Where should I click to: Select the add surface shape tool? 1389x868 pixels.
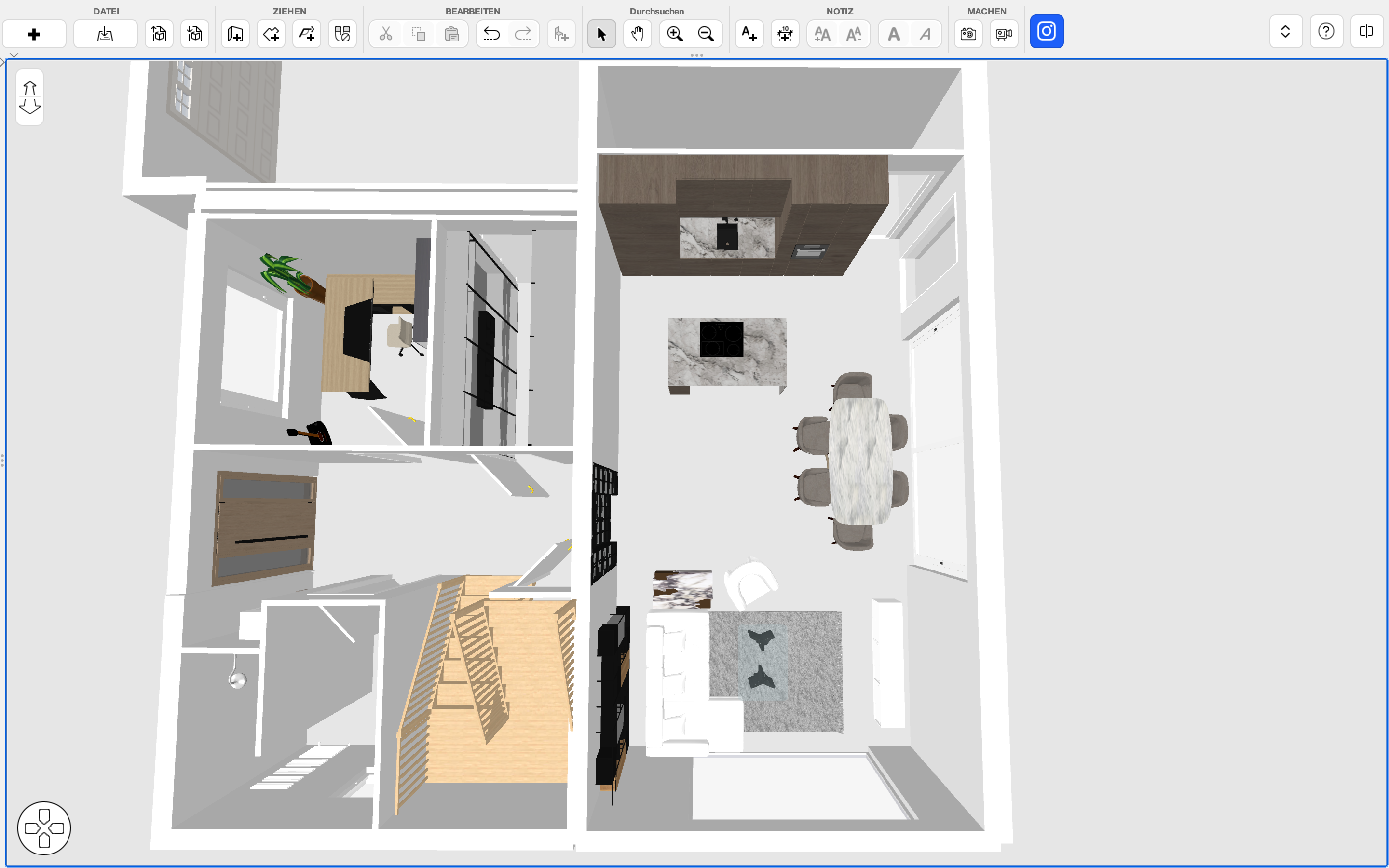coord(271,34)
